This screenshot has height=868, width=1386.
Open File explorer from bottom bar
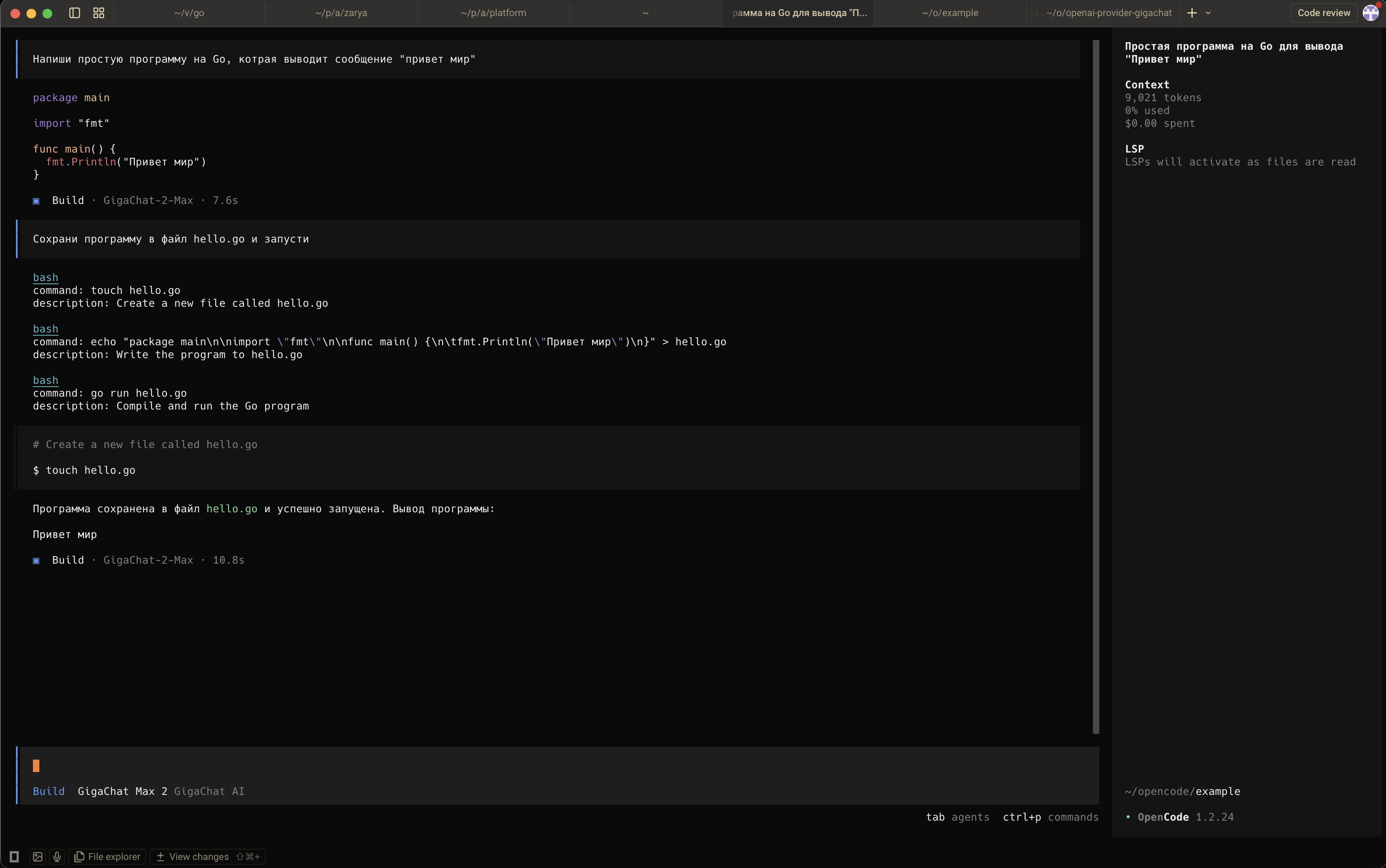pyautogui.click(x=107, y=856)
